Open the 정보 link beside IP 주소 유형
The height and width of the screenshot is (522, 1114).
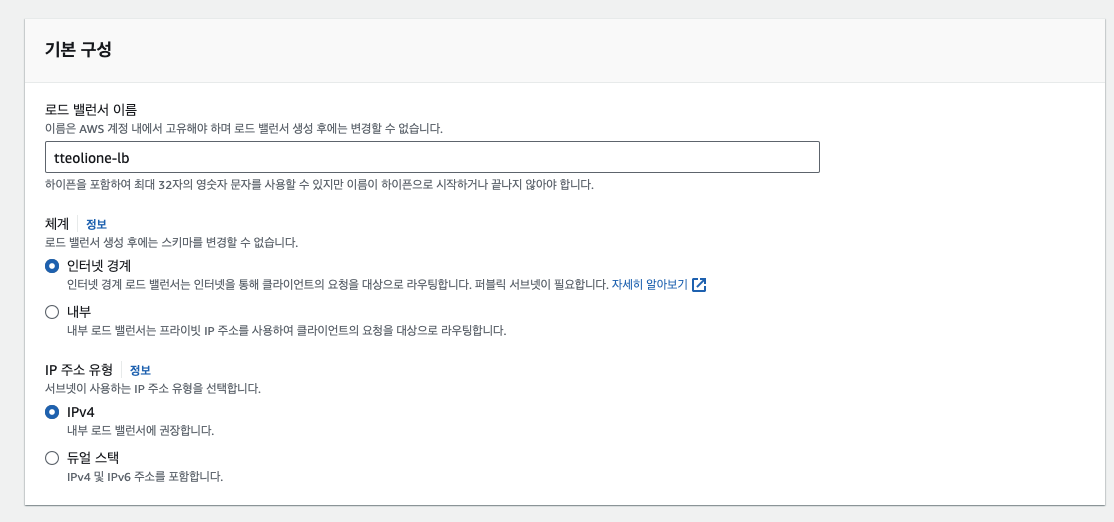(x=140, y=370)
